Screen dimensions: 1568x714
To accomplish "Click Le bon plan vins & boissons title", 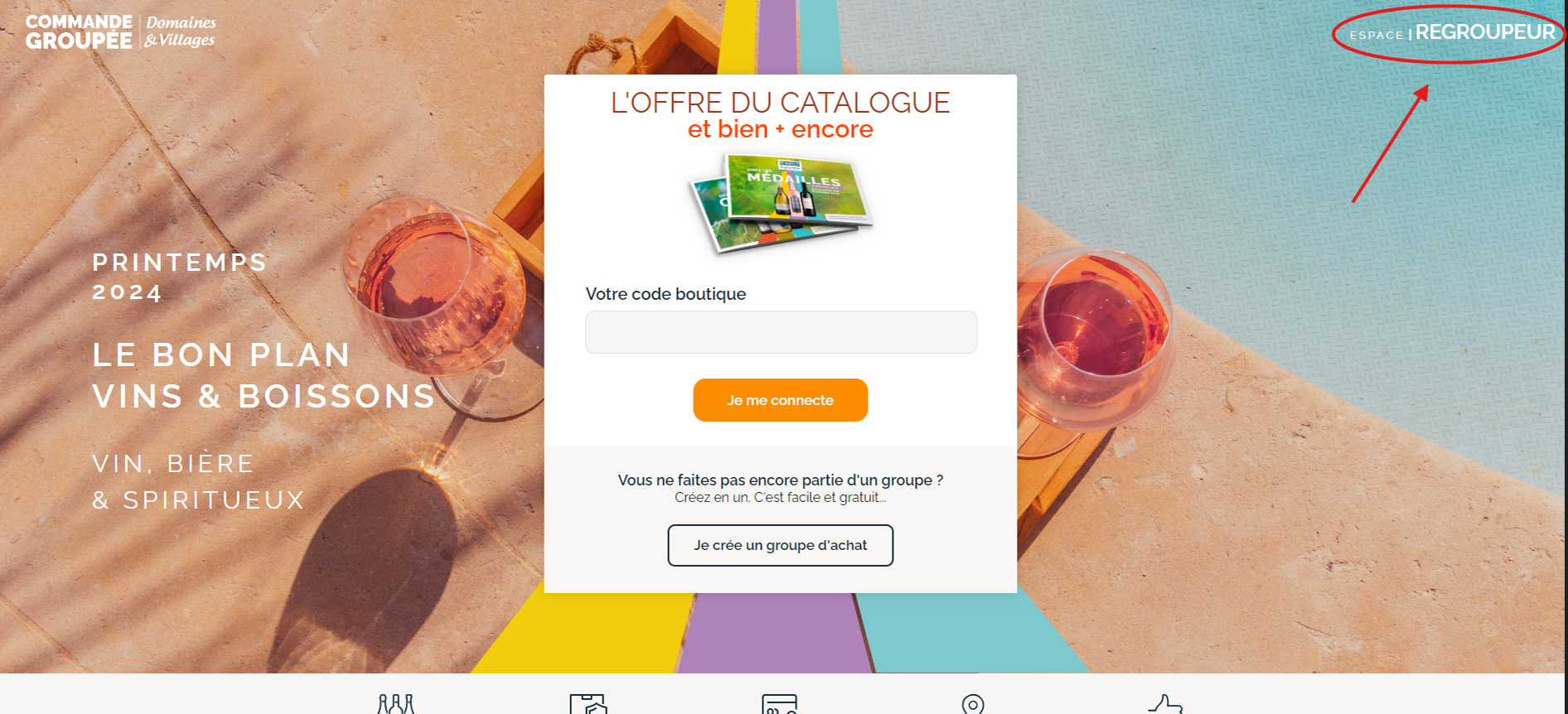I will pos(264,375).
